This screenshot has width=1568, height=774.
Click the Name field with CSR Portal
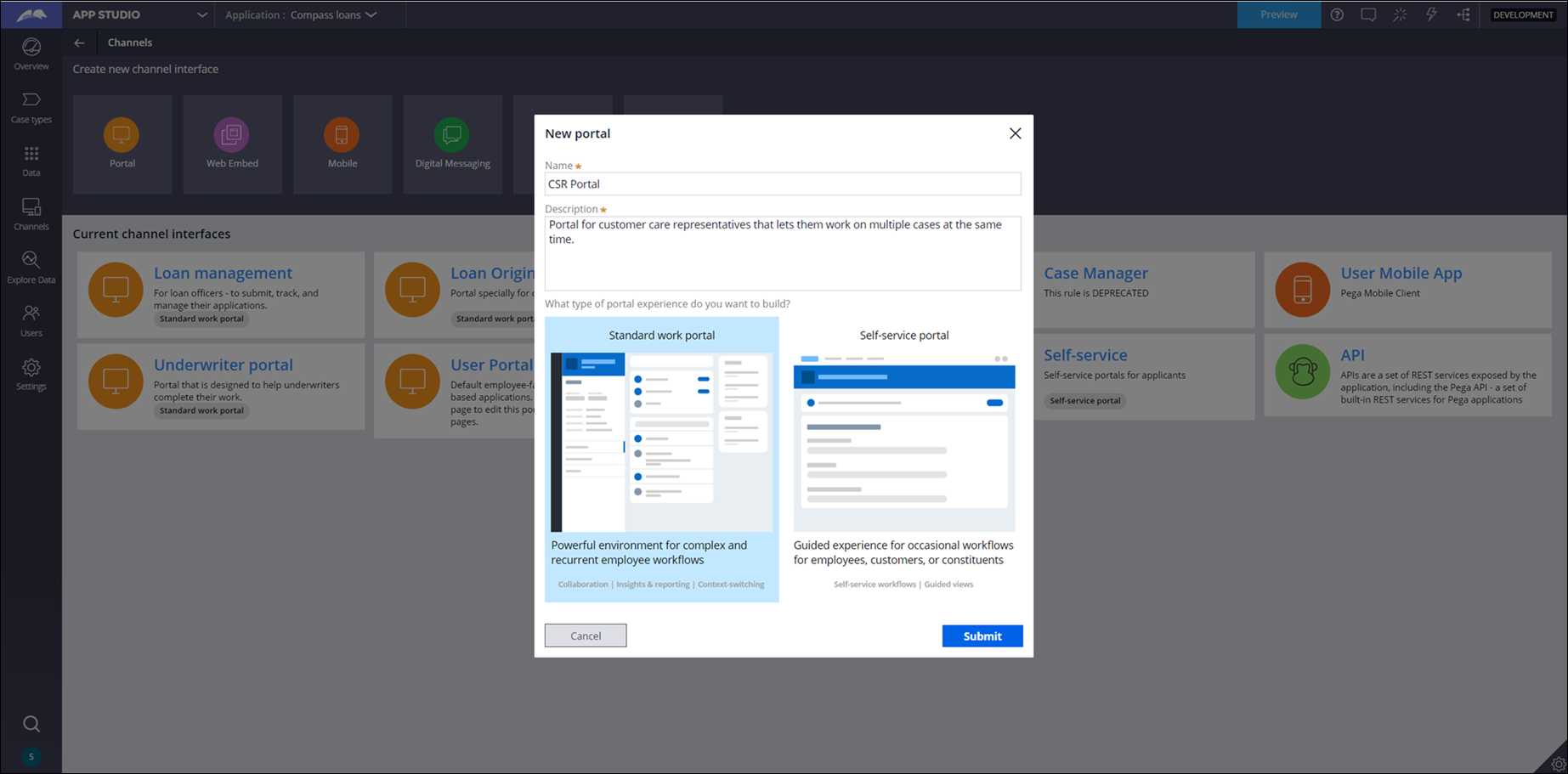783,184
